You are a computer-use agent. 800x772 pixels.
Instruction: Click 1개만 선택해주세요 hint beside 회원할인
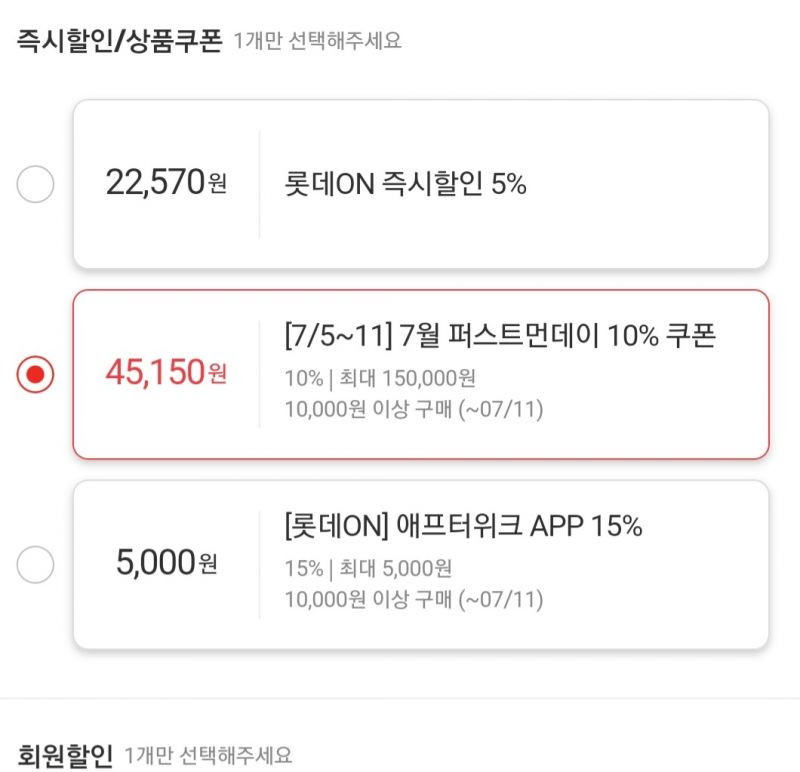click(208, 756)
